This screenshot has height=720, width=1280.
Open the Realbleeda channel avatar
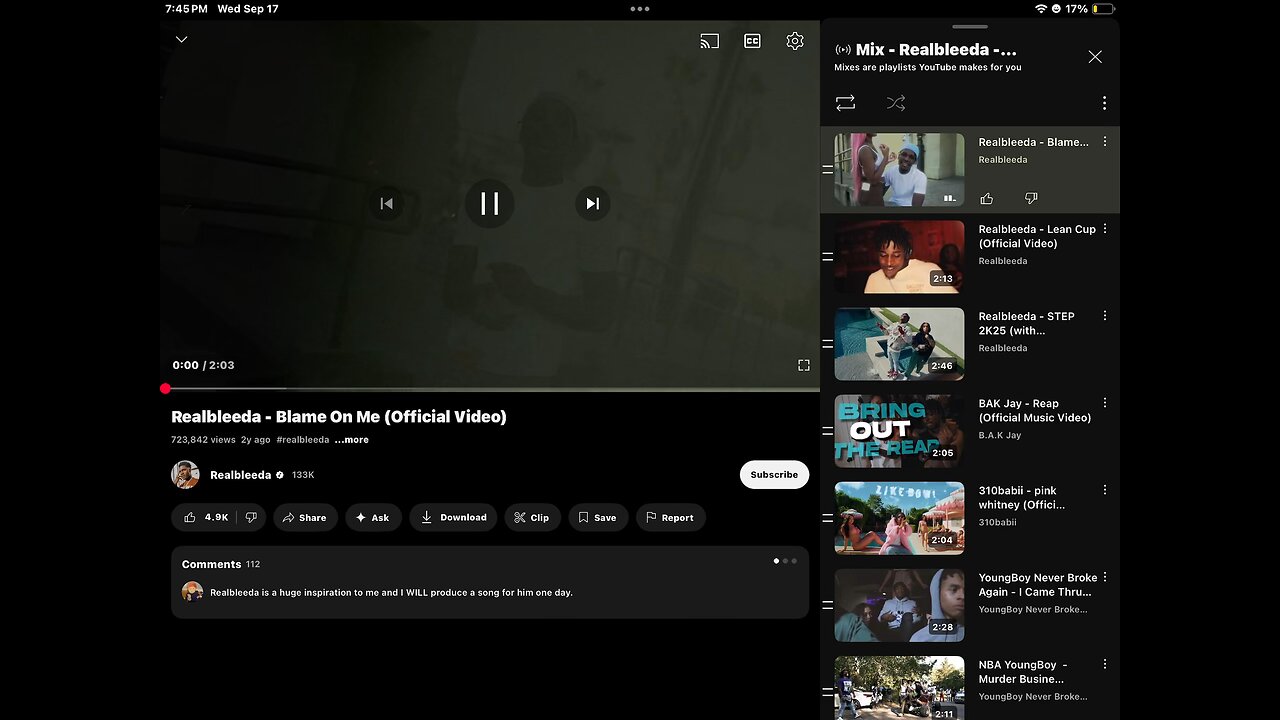185,475
